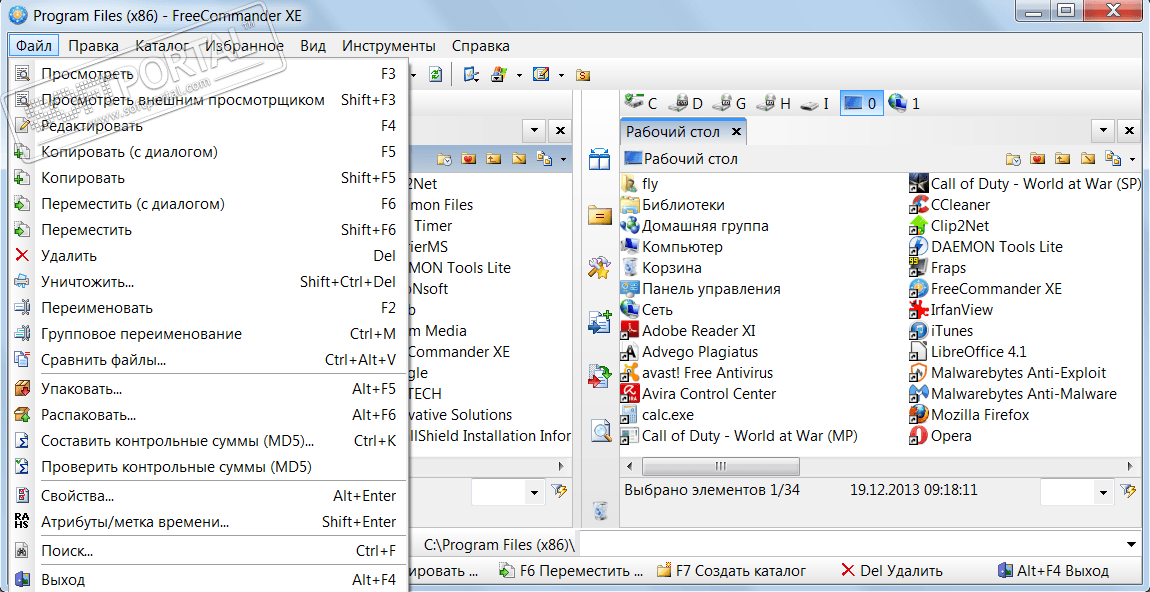Select calc.exe in the right panel
This screenshot has width=1150, height=592.
(x=657, y=414)
